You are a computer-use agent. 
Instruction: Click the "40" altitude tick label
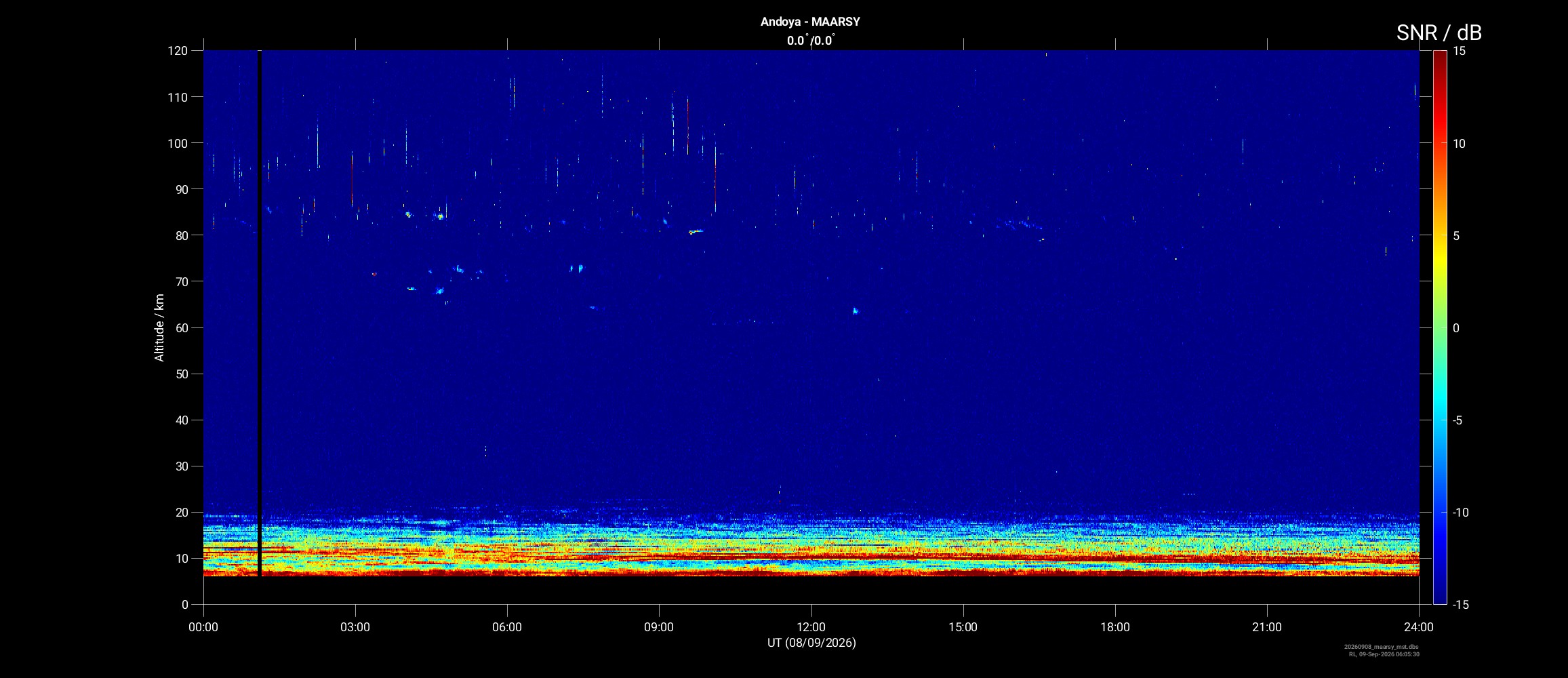181,420
